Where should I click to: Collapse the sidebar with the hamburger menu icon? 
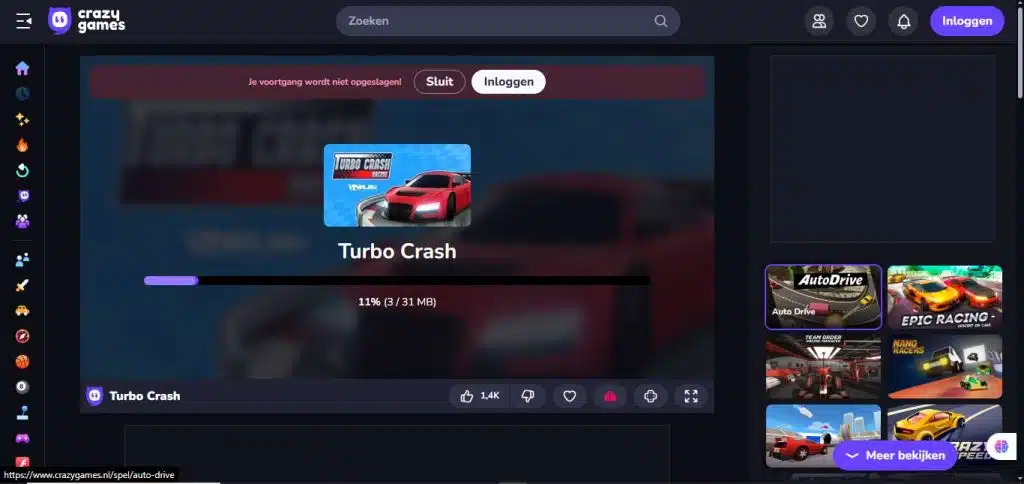pos(24,22)
